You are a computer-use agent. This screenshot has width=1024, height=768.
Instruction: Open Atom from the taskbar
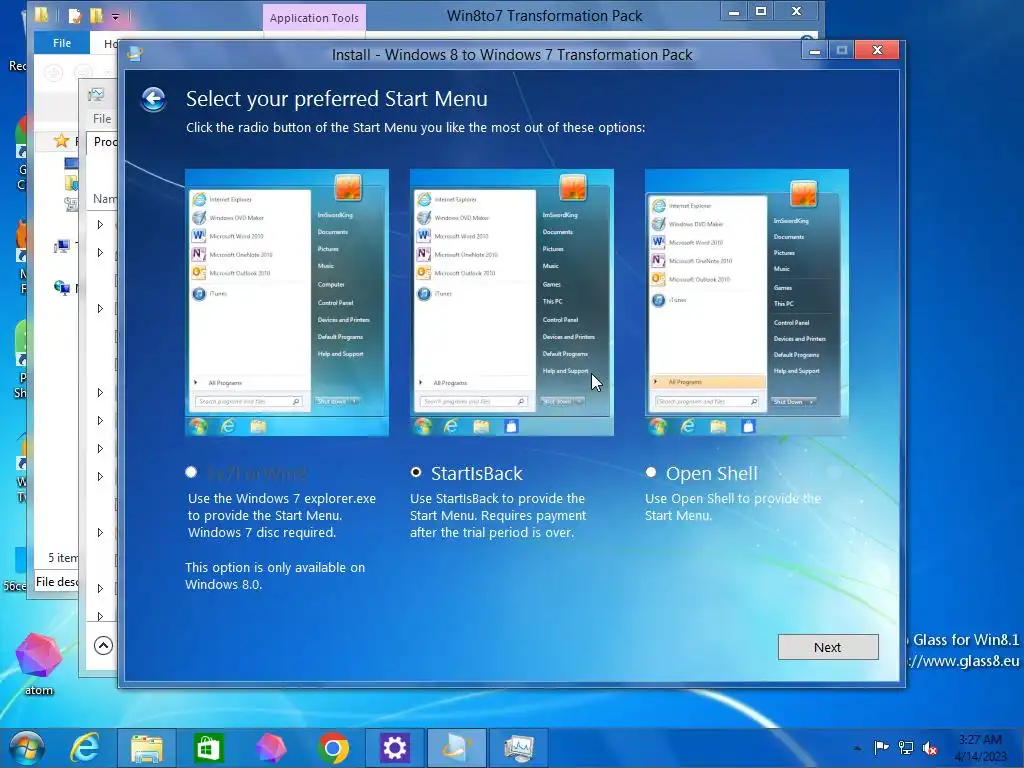click(271, 748)
